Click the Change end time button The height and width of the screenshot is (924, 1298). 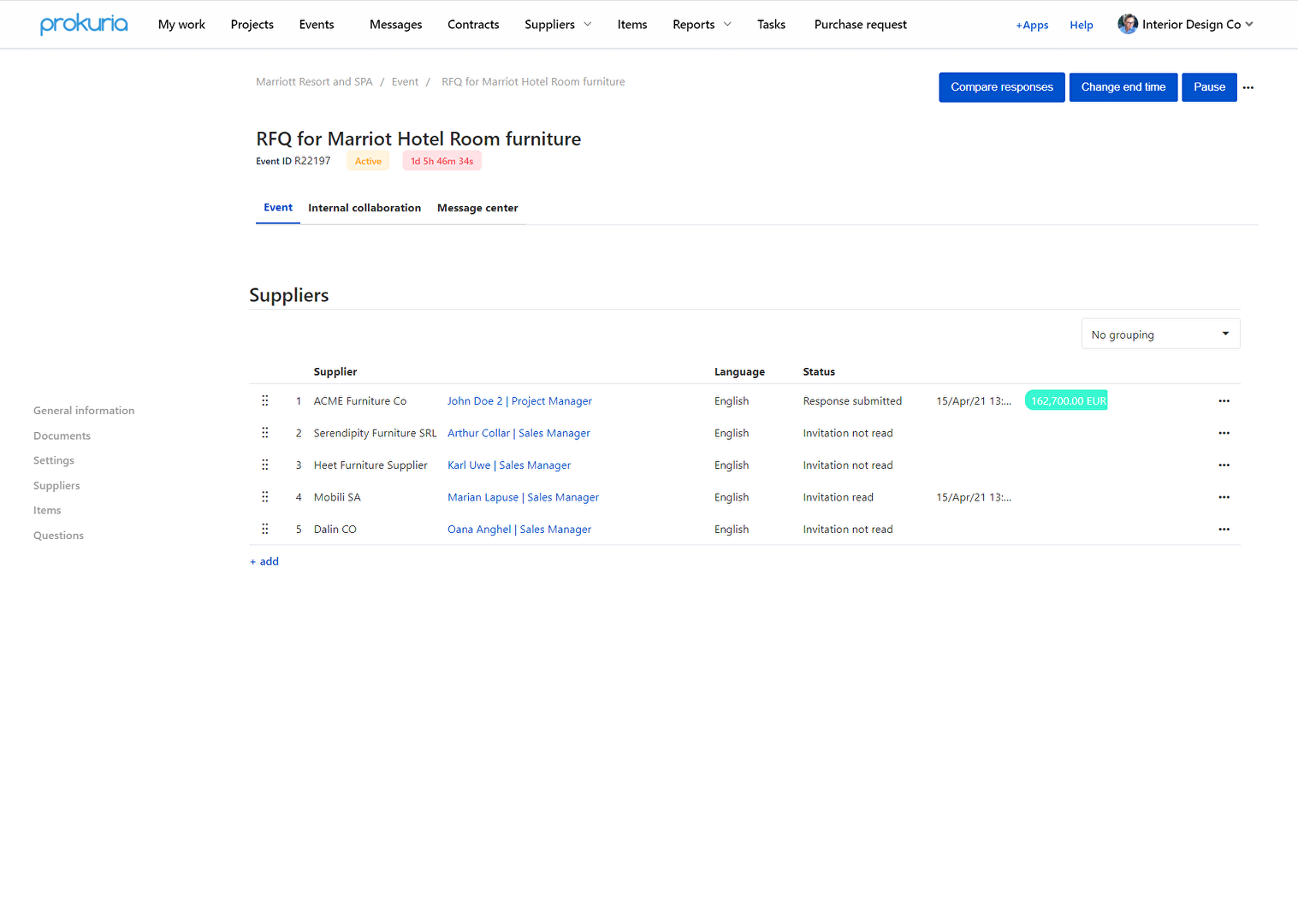point(1123,87)
